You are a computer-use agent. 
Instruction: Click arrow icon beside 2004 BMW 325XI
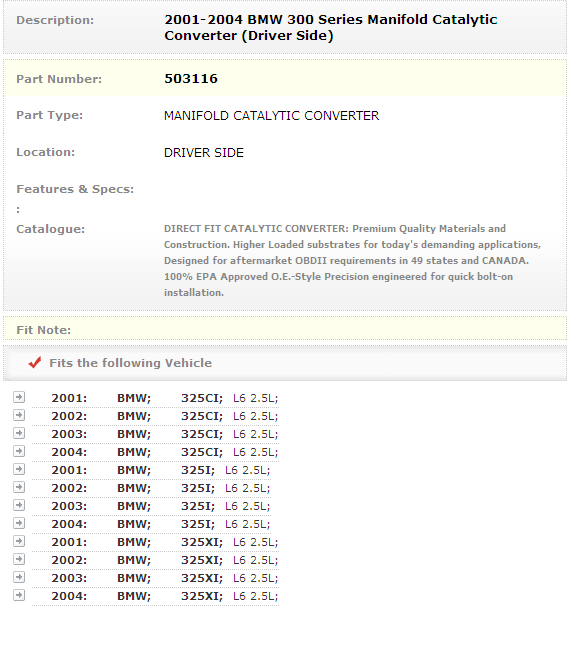click(19, 595)
